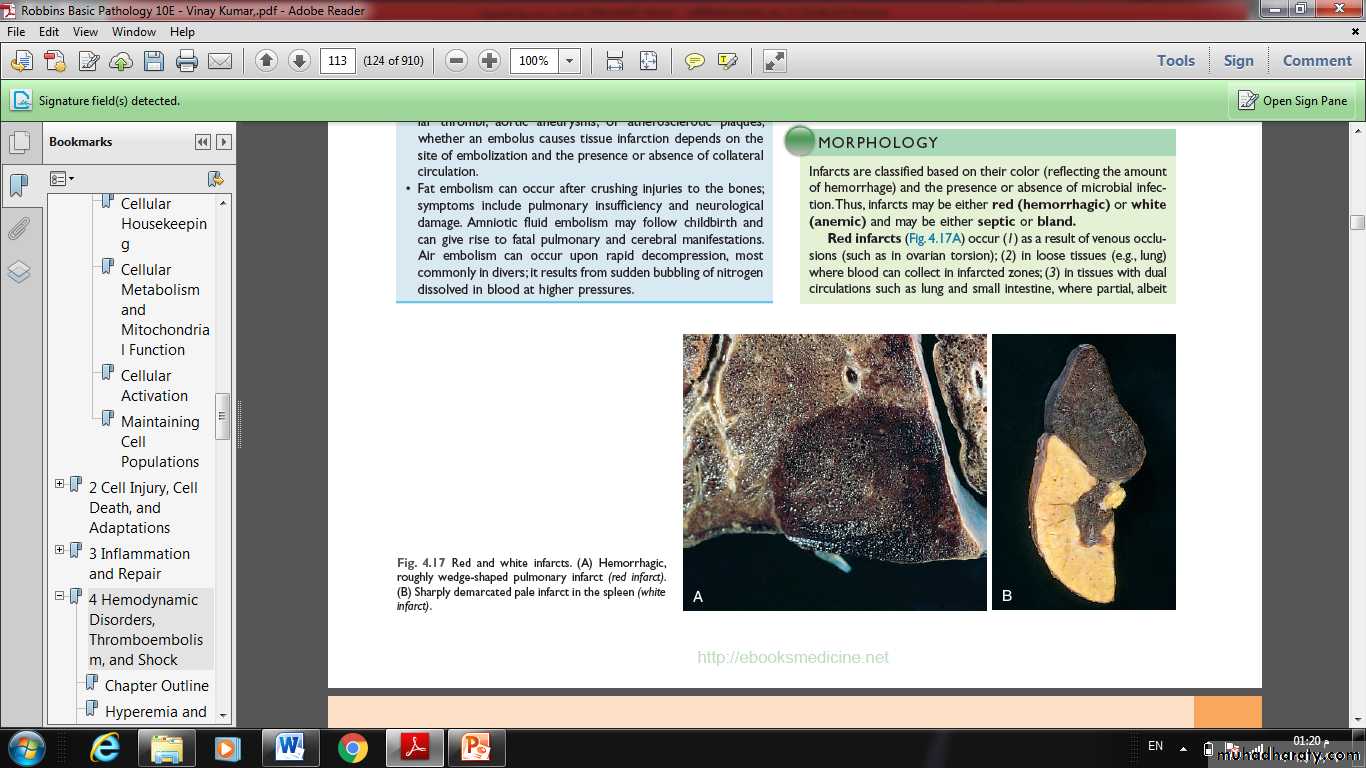Collapse the Bookmarks navigation pane
This screenshot has height=768, width=1366.
click(203, 142)
